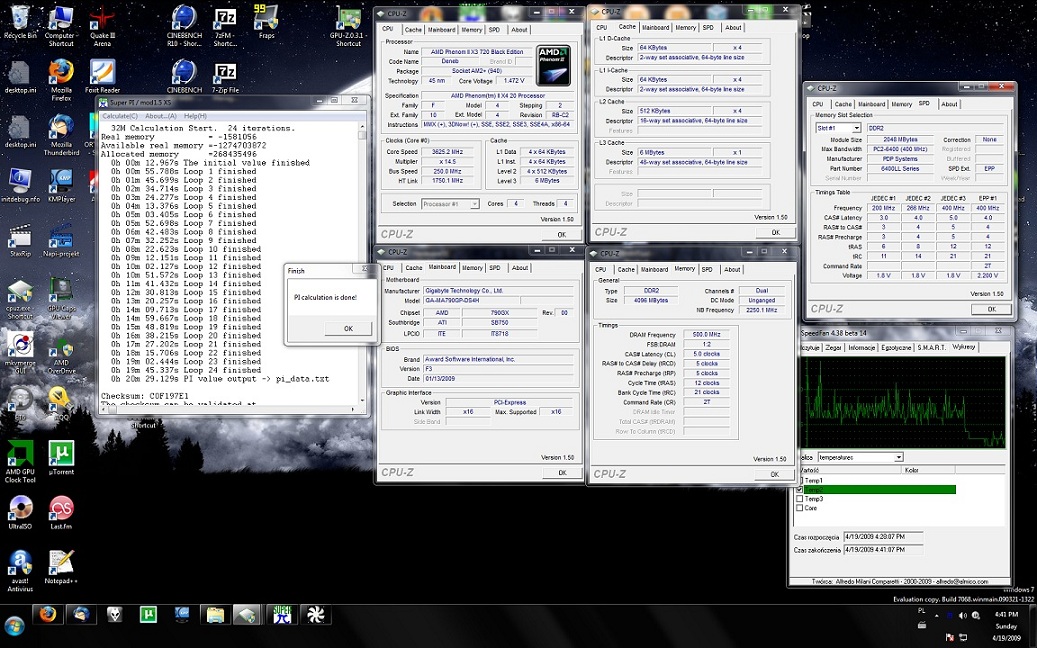Select the CPU tab in the CPU-Z memory timings window

coord(601,270)
